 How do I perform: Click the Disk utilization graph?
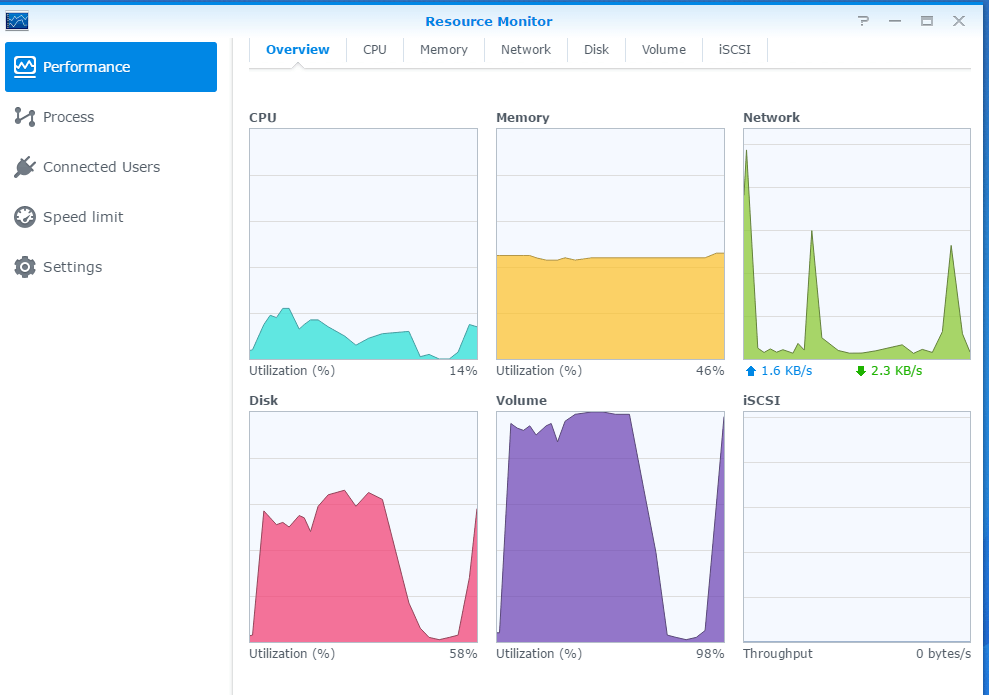point(363,527)
